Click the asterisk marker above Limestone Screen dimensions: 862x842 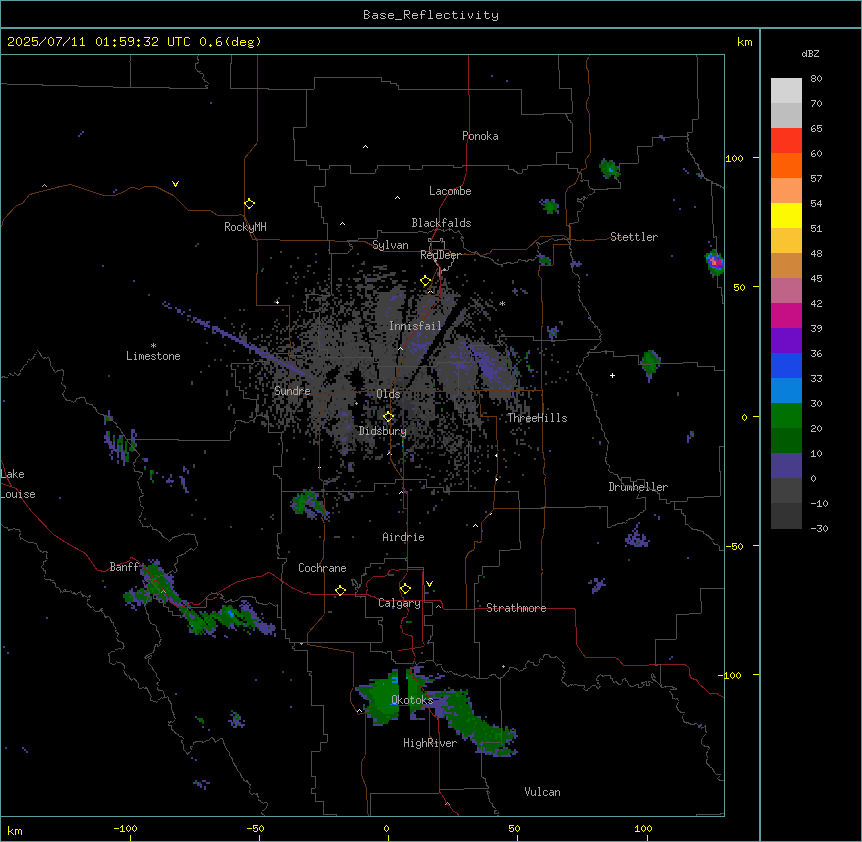153,346
